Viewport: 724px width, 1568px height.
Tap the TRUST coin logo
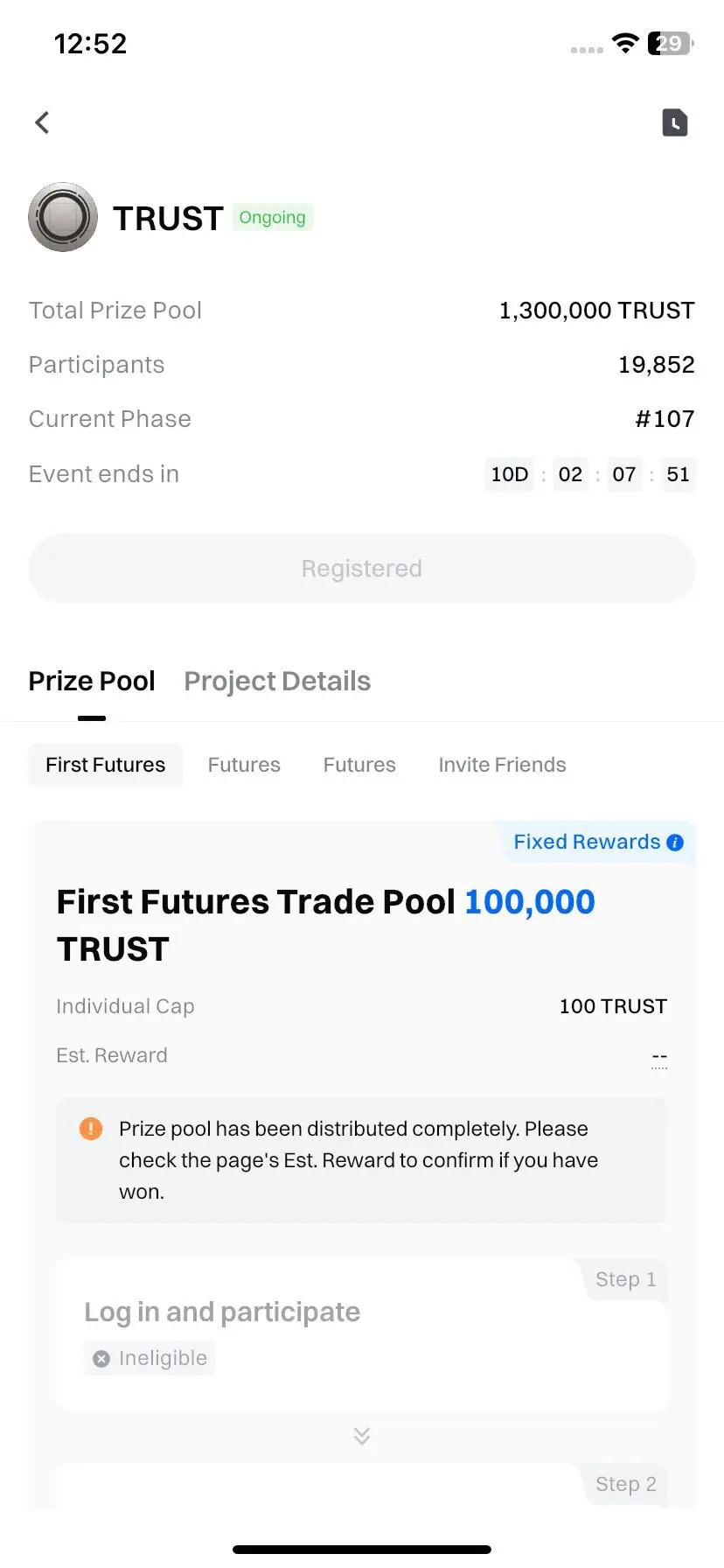[63, 217]
